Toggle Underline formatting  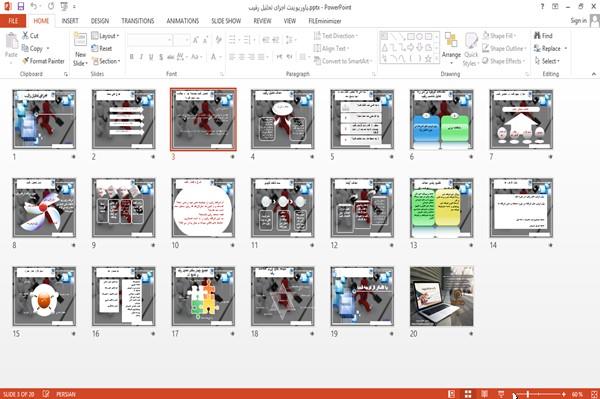point(151,57)
